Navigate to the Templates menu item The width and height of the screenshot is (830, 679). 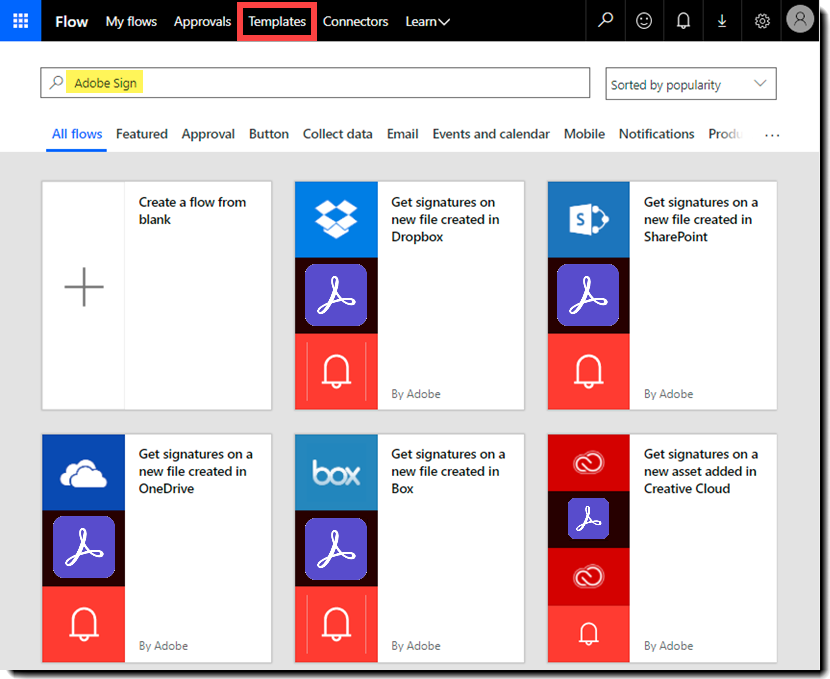(276, 20)
